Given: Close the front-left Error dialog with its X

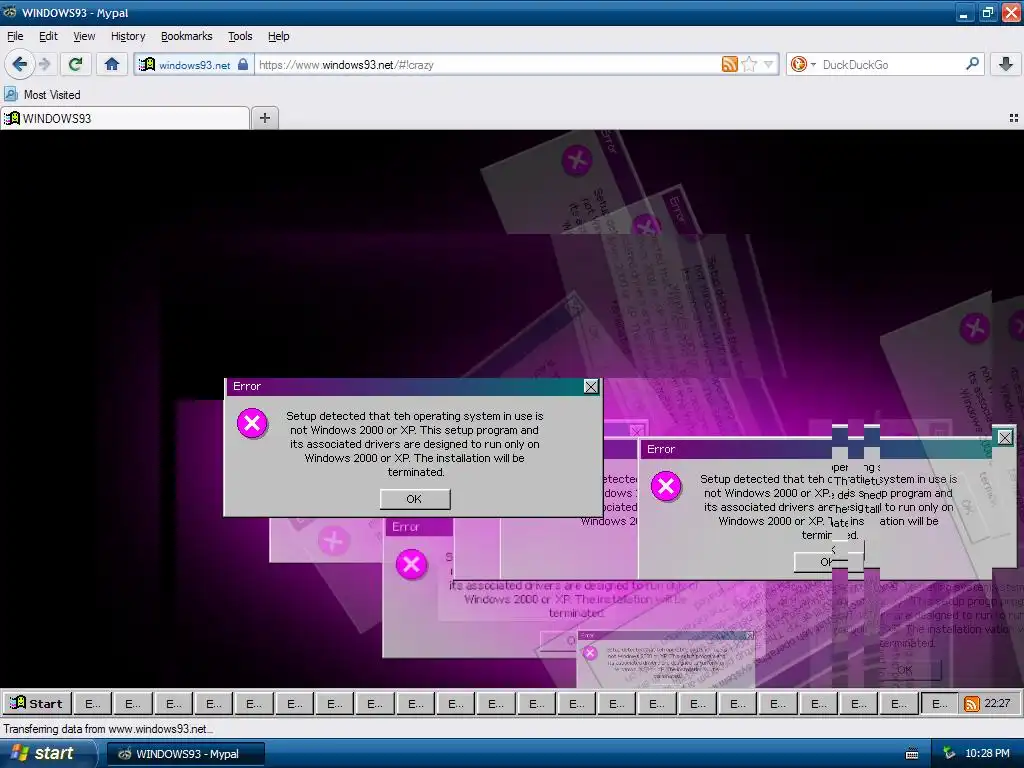Looking at the screenshot, I should [591, 387].
